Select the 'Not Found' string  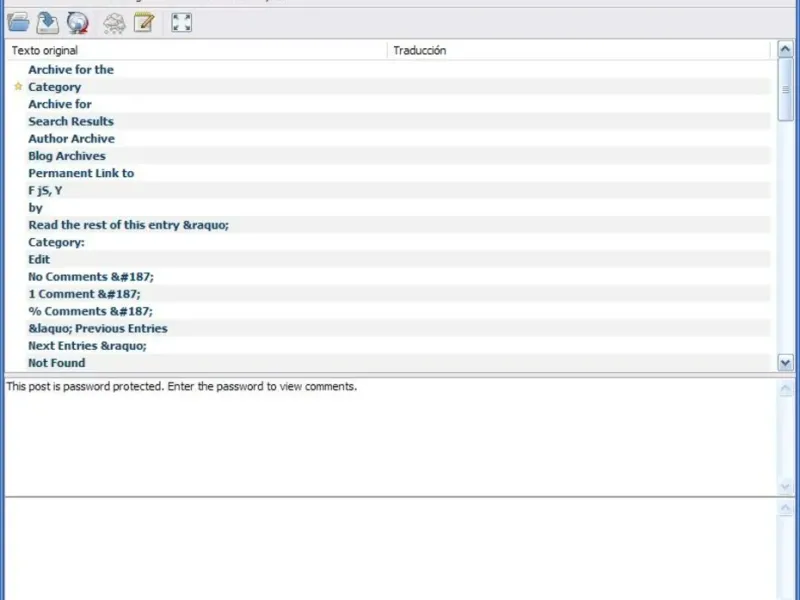388,363
